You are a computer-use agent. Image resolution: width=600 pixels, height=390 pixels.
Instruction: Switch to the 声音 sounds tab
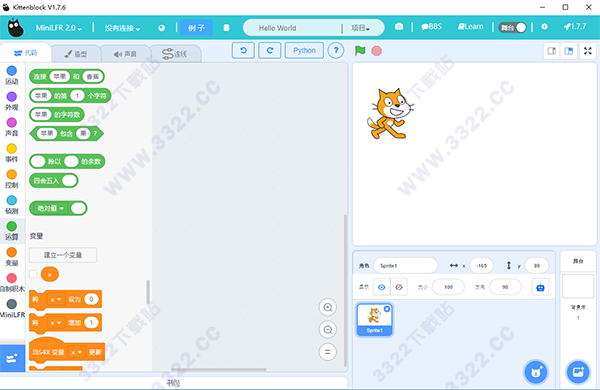click(x=126, y=54)
